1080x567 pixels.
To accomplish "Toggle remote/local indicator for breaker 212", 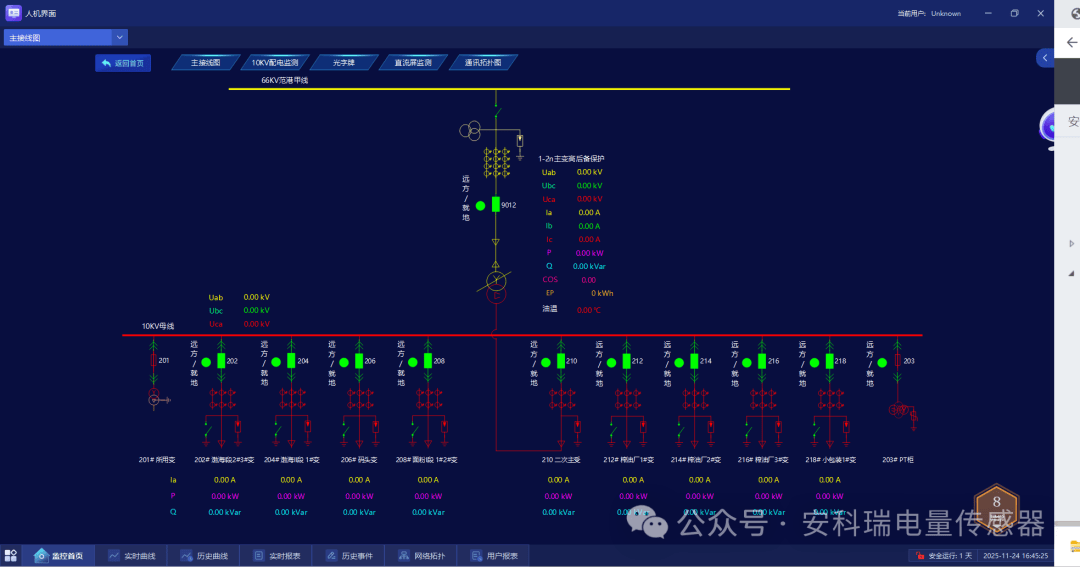I will point(611,362).
